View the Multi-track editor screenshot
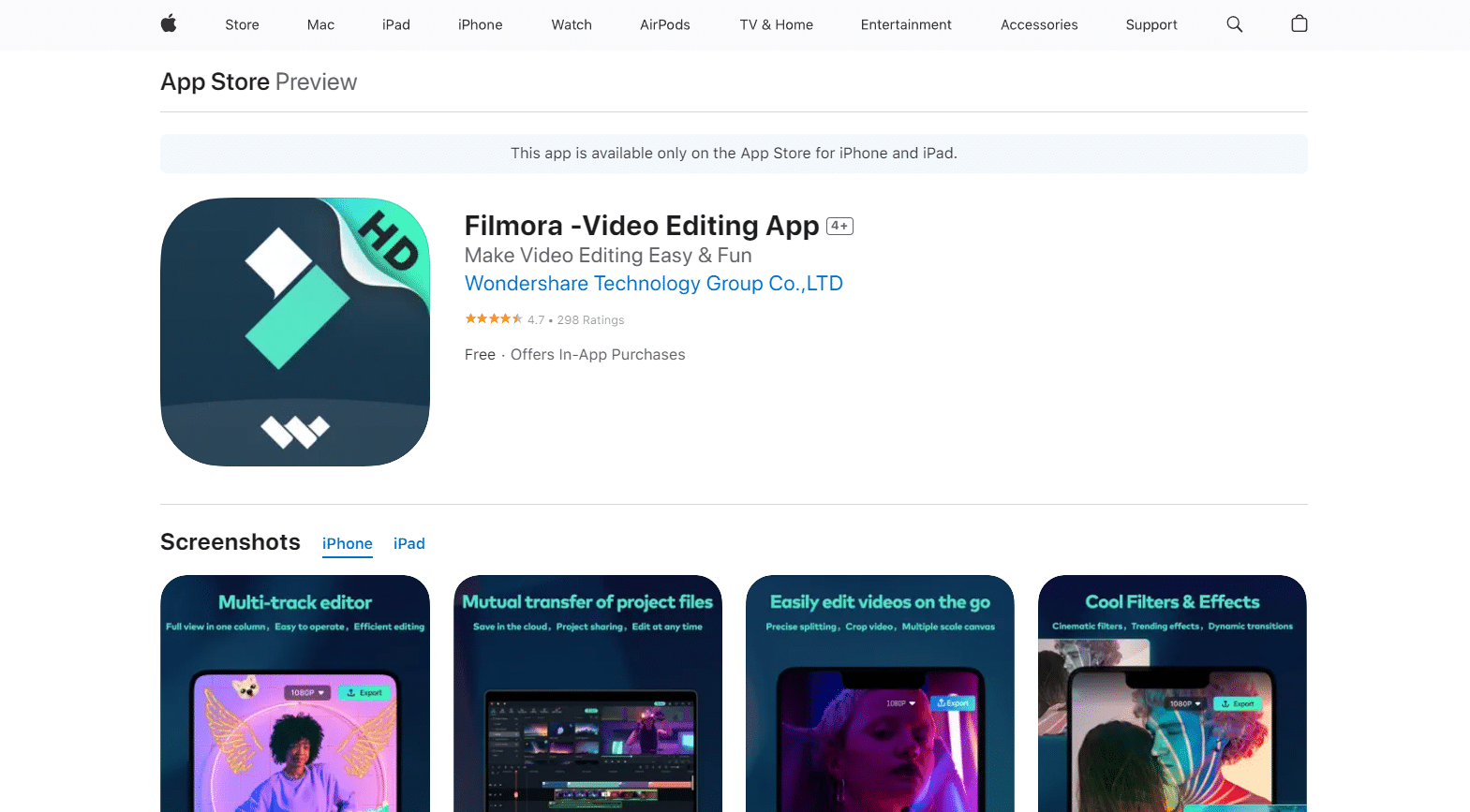The height and width of the screenshot is (812, 1470). (x=295, y=693)
